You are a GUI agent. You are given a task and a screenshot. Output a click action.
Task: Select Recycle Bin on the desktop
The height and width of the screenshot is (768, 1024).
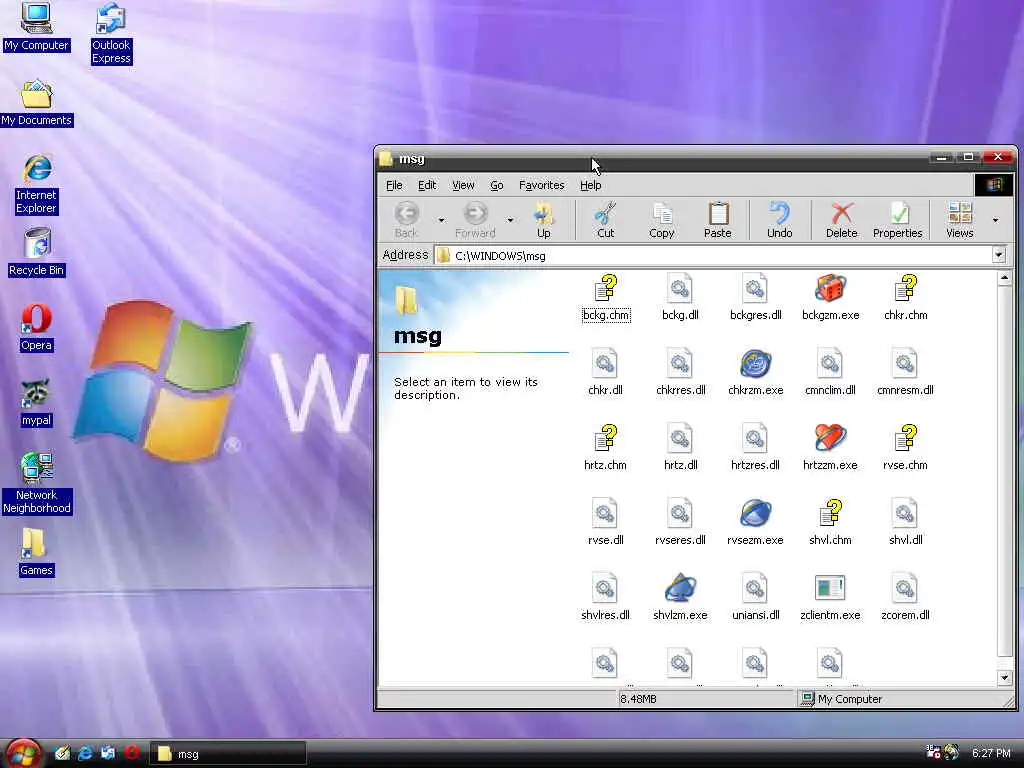36,253
